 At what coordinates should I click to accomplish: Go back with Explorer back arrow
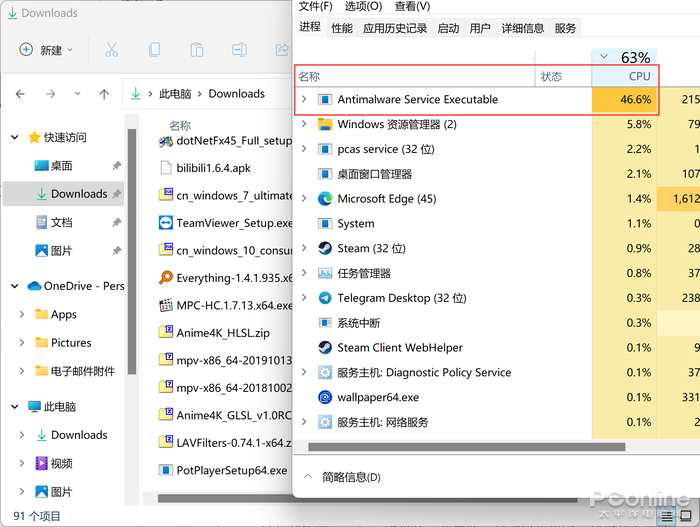pos(20,94)
